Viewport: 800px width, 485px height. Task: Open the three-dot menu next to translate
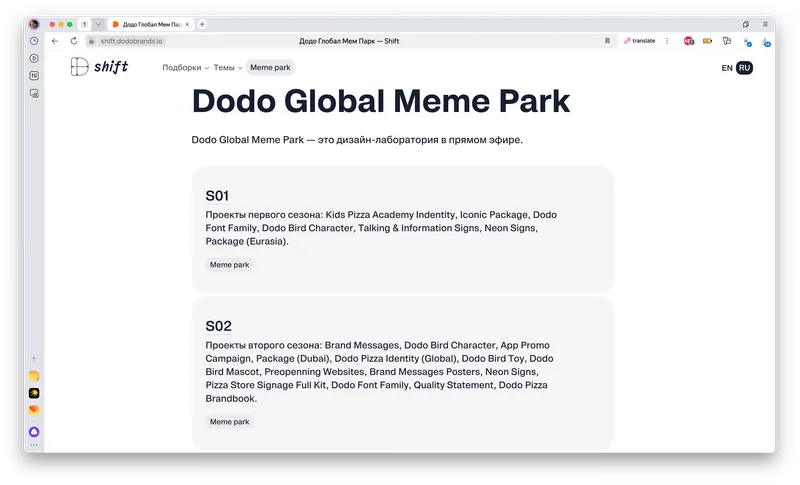[x=667, y=41]
